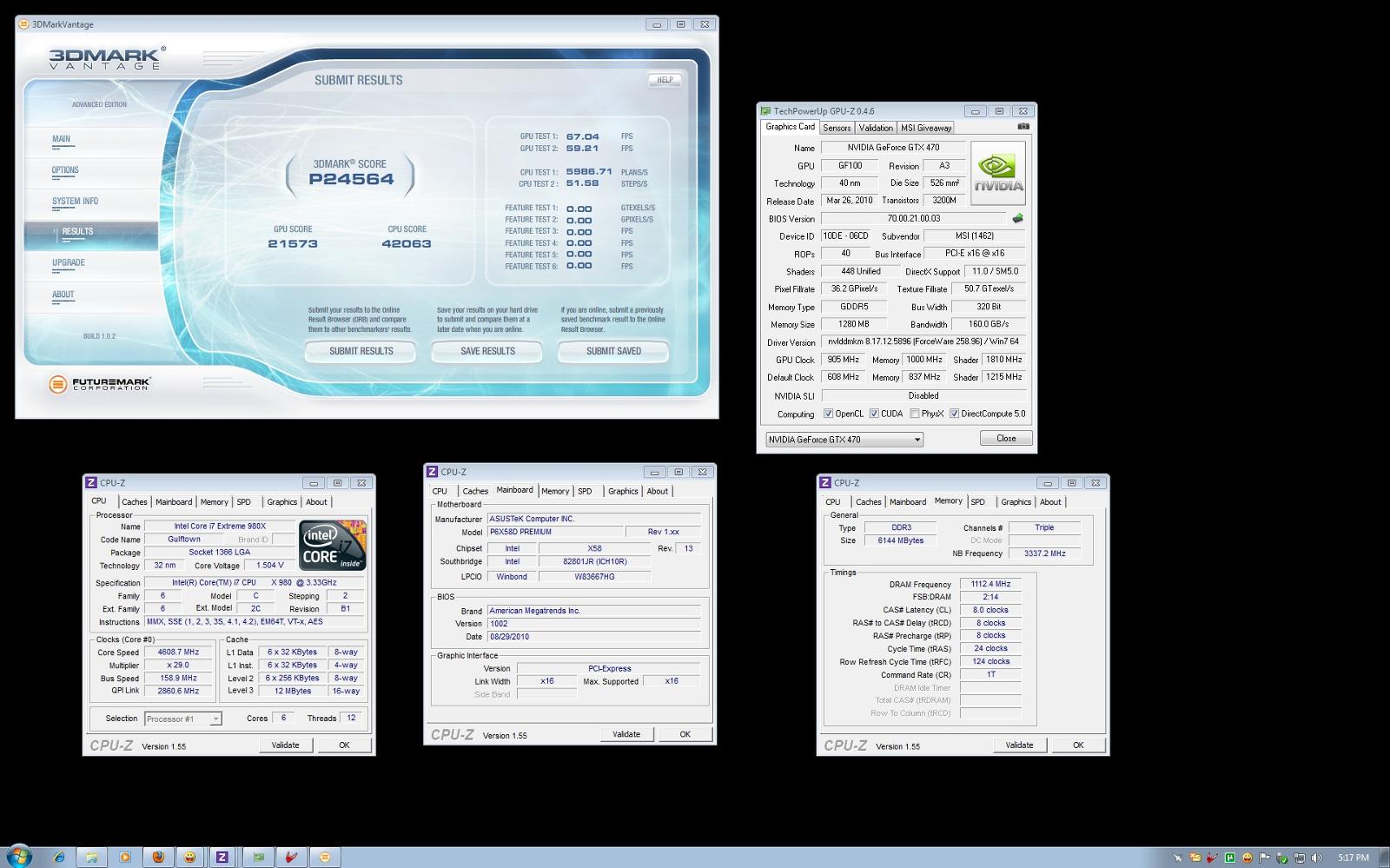The image size is (1390, 868).
Task: Click the BIOS Version field 70.00.21.00.03
Action: [x=914, y=219]
